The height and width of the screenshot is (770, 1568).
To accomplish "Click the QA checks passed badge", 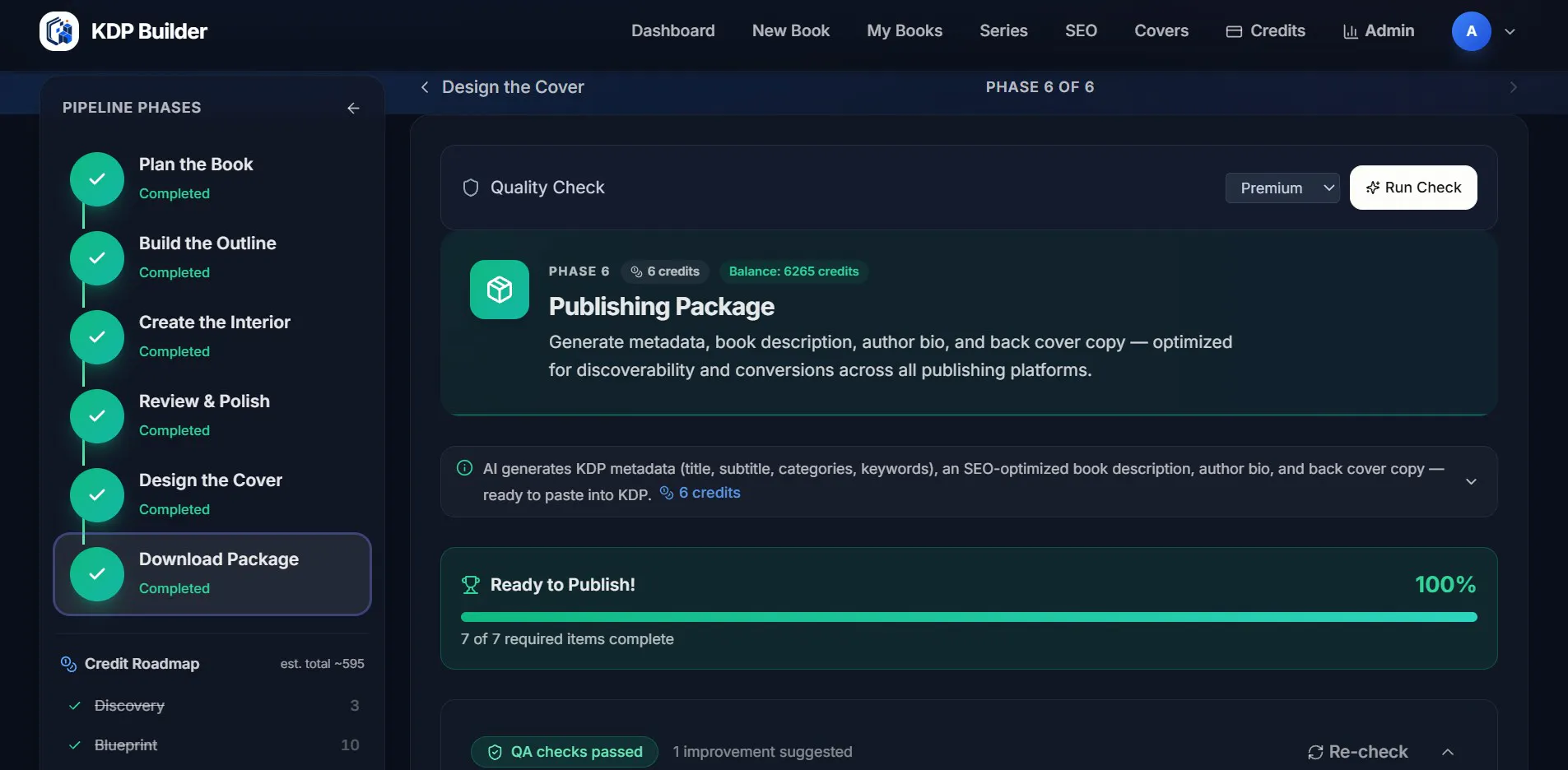I will pos(565,752).
